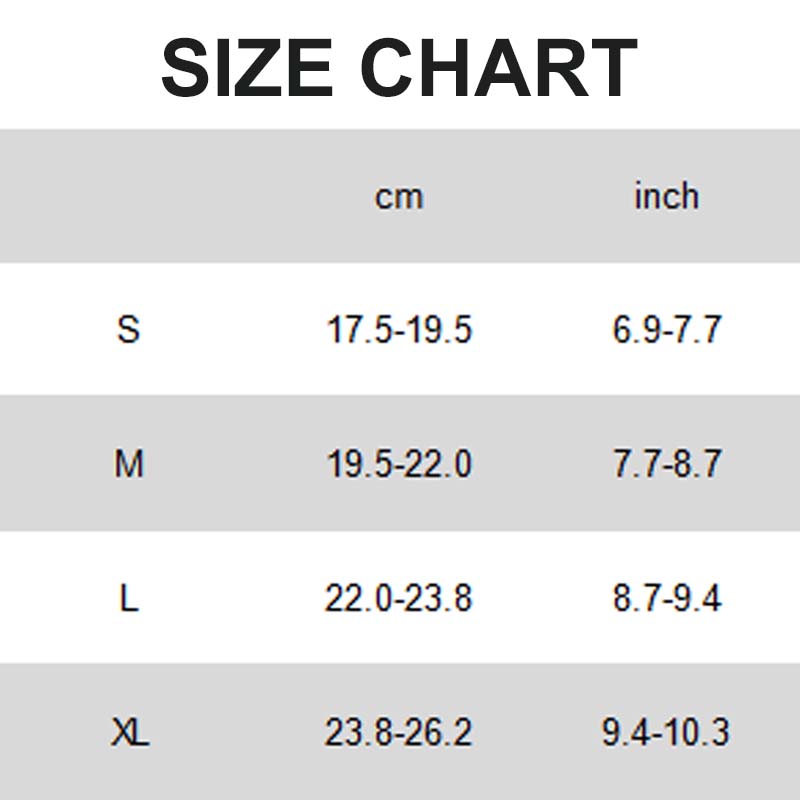Viewport: 800px width, 800px height.
Task: Click the word CHART in the title
Action: click(x=498, y=67)
